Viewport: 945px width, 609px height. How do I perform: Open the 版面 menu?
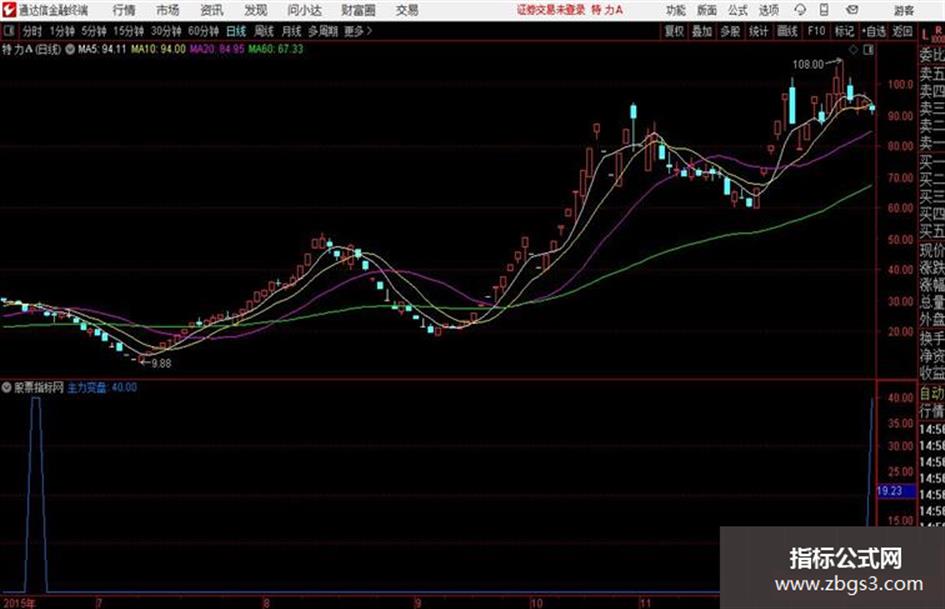[706, 10]
